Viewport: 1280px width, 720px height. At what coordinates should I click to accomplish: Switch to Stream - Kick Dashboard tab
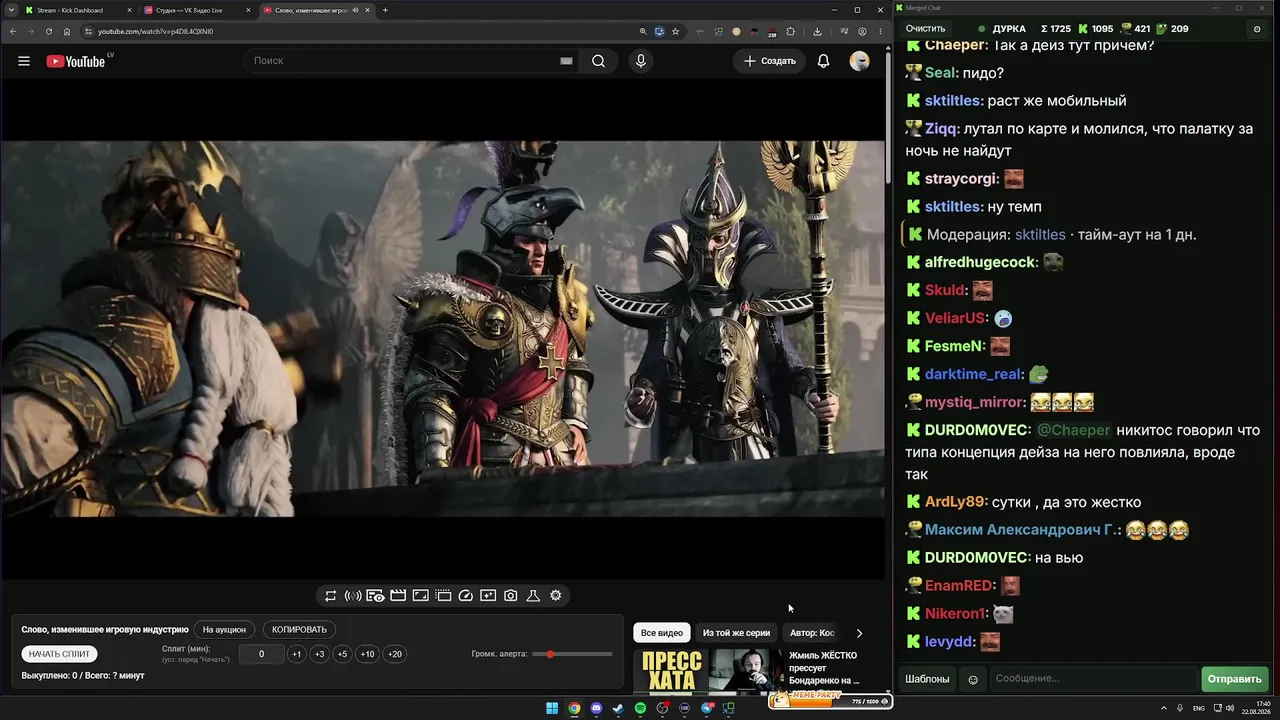point(78,10)
